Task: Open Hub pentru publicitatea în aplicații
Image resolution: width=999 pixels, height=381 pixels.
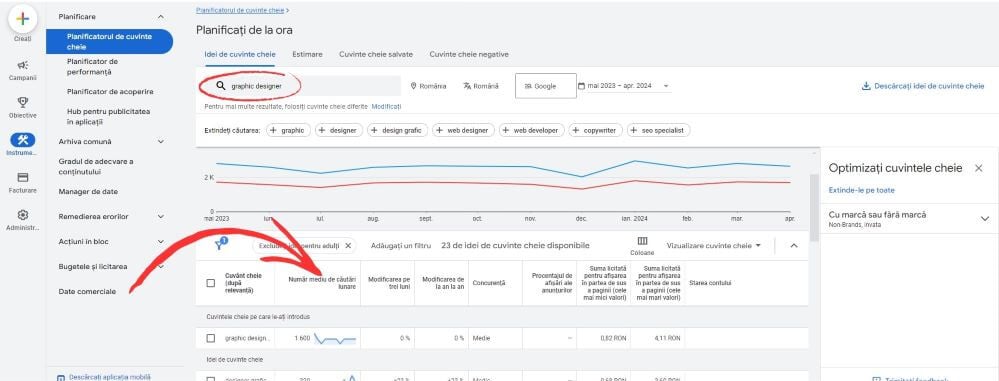Action: click(109, 117)
